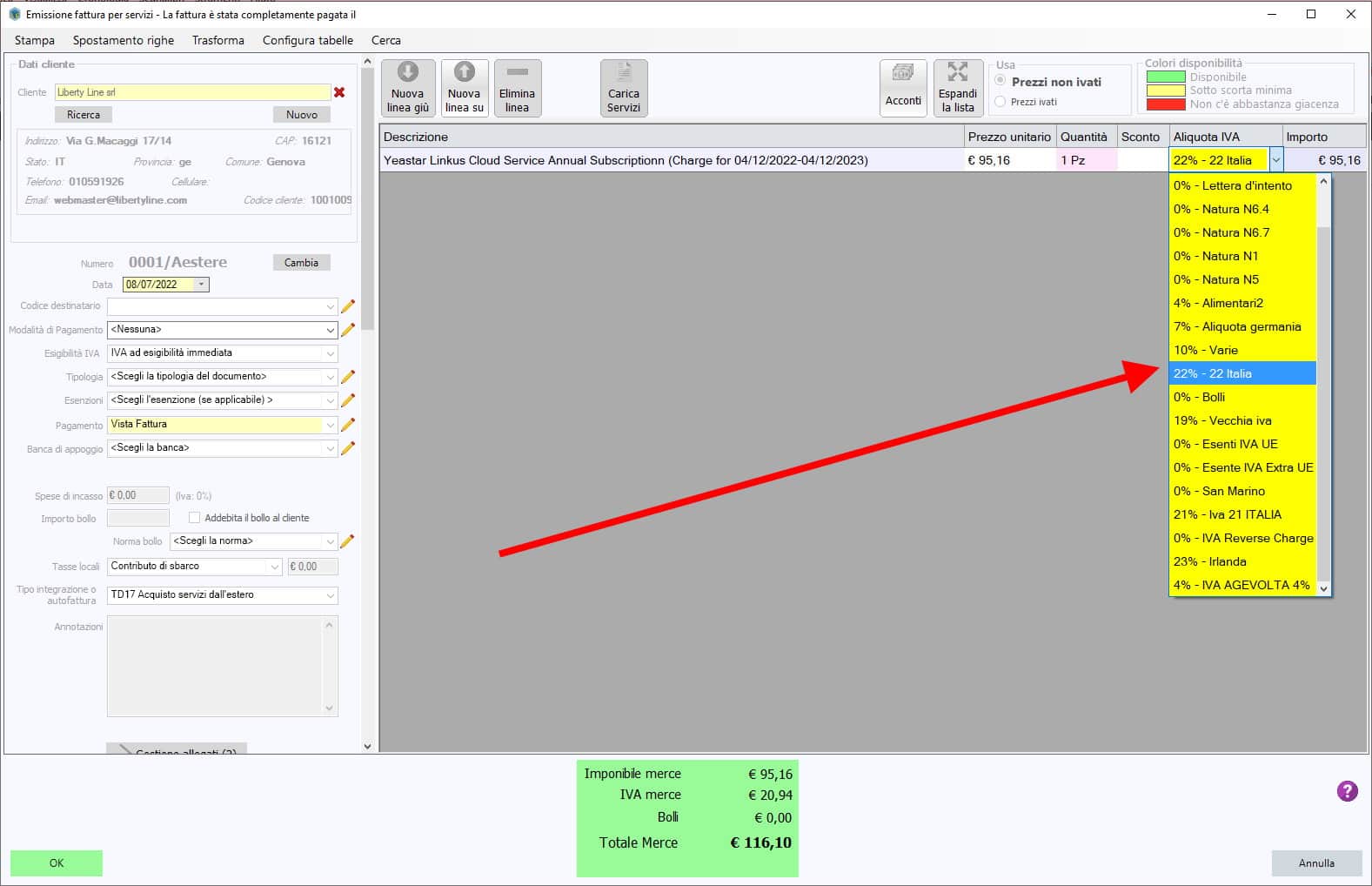The height and width of the screenshot is (886, 1372).
Task: Click Carica Servizi toolbar icon
Action: 624,88
